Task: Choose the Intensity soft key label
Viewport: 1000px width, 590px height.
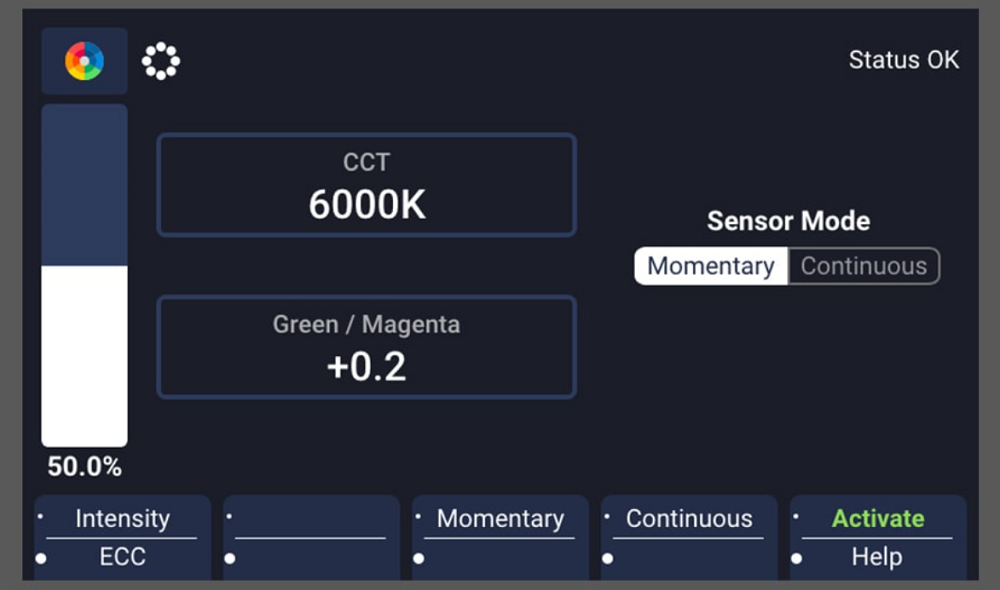Action: coord(122,519)
